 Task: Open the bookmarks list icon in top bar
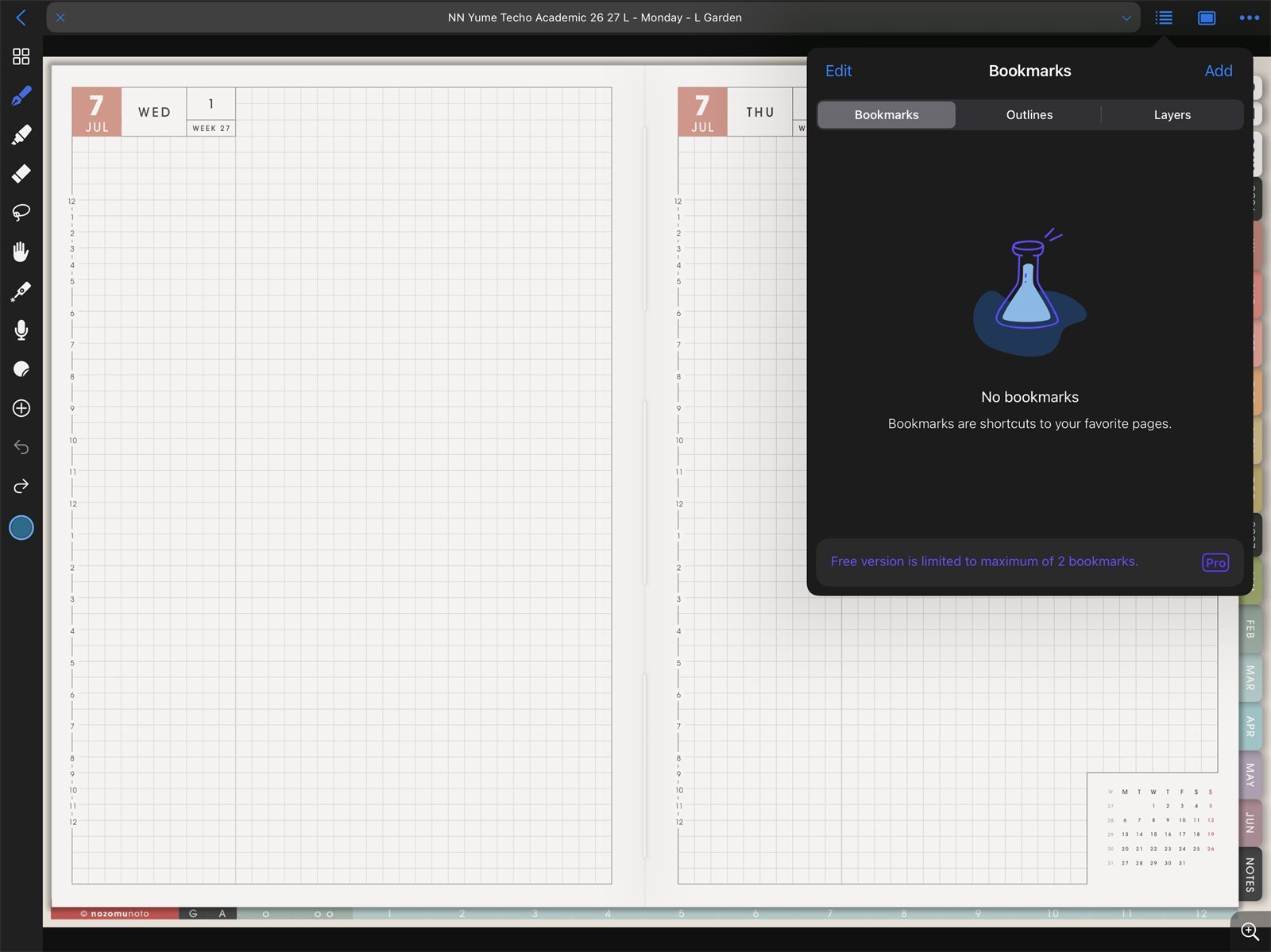tap(1164, 17)
